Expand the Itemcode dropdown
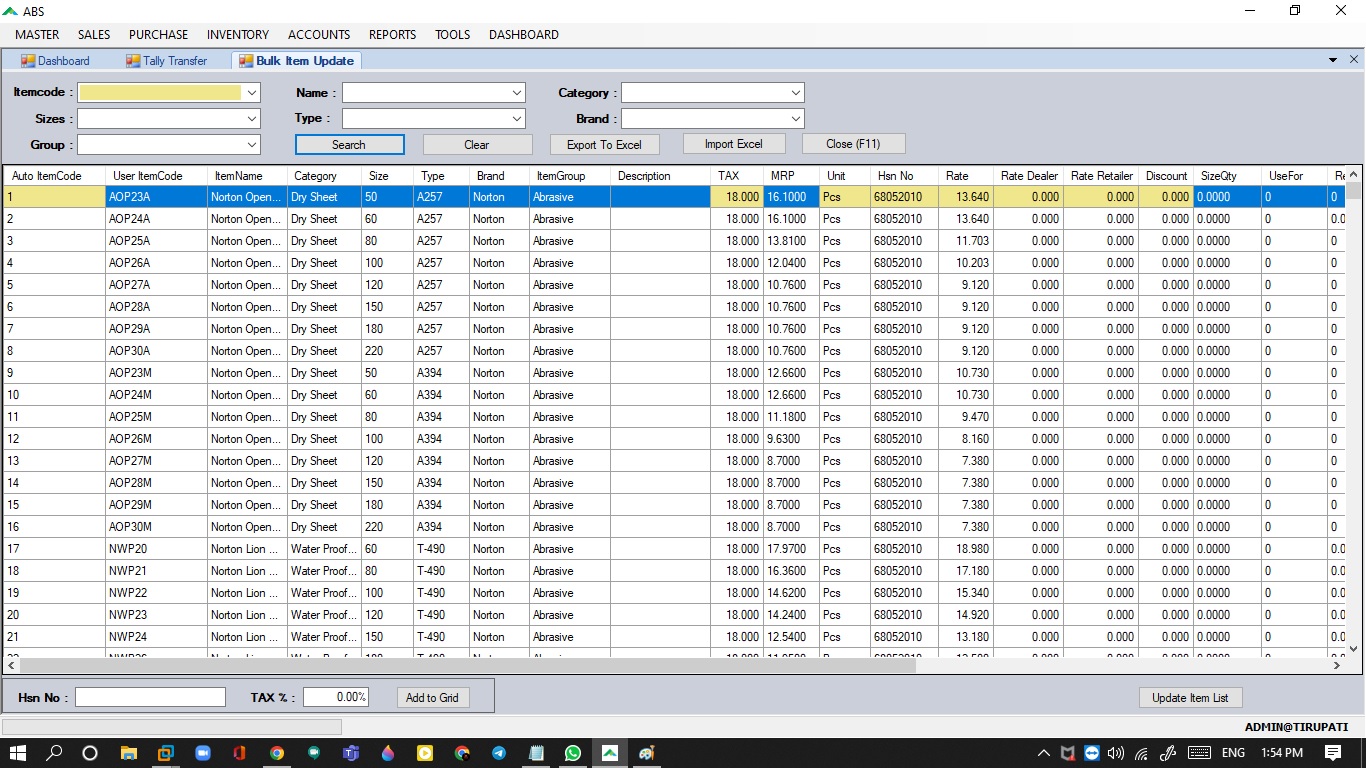The image size is (1366, 768). tap(251, 92)
